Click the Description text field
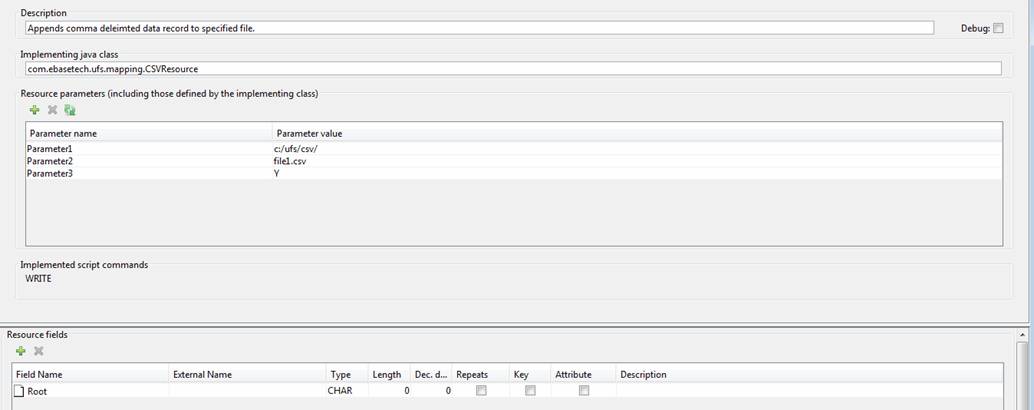The width and height of the screenshot is (1034, 410). (x=480, y=28)
